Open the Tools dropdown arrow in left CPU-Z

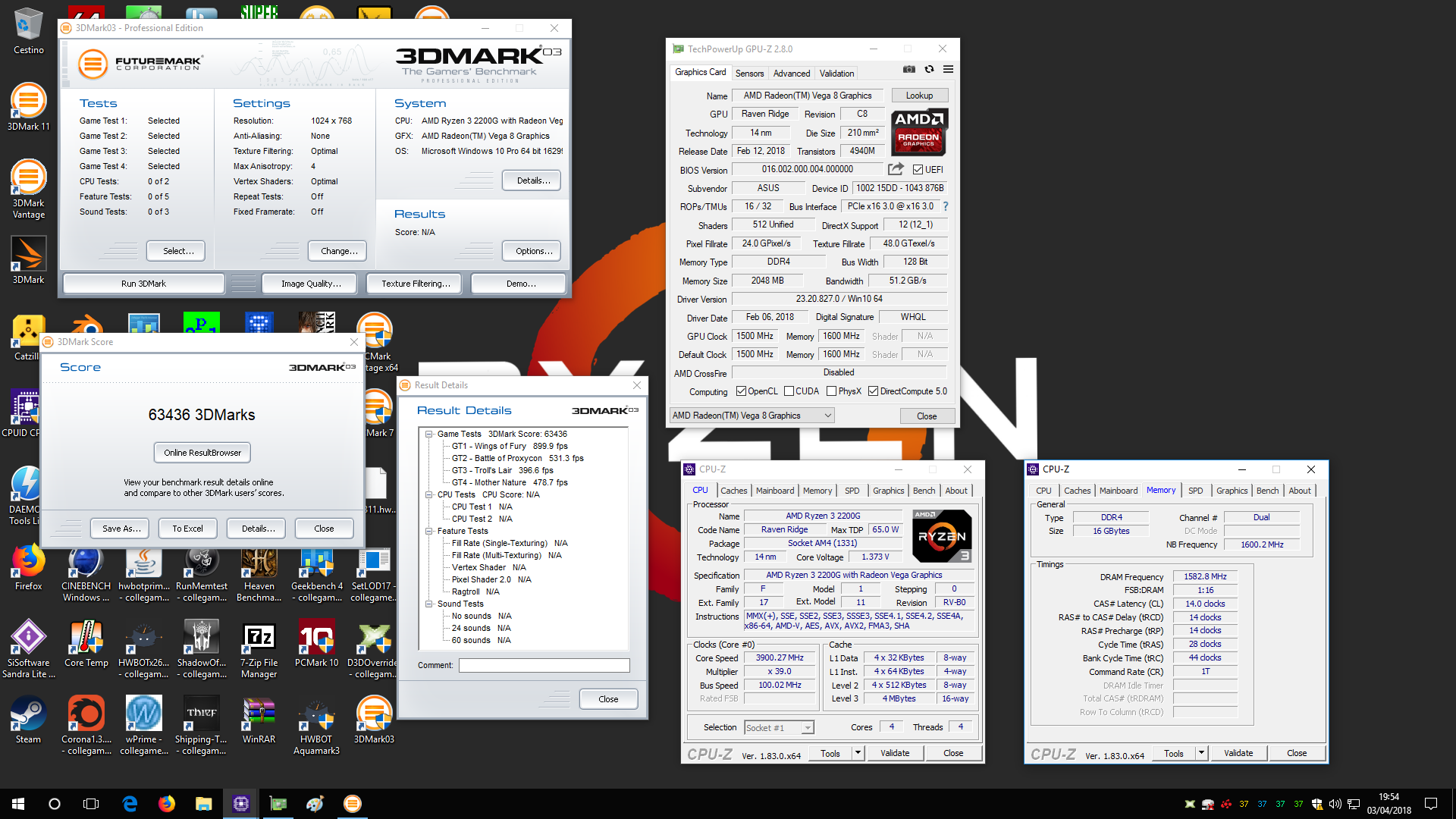pos(858,753)
